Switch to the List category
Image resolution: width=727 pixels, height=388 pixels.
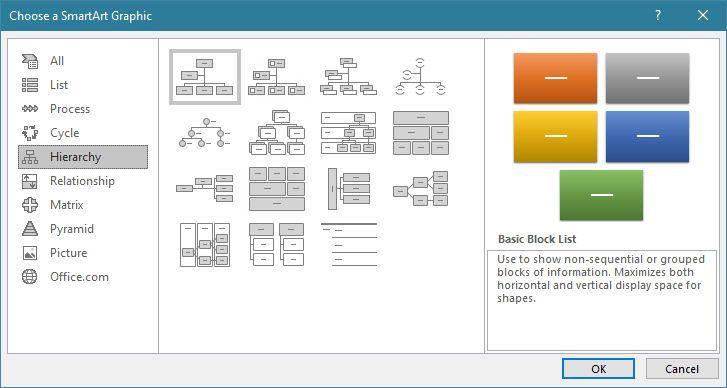coord(83,85)
